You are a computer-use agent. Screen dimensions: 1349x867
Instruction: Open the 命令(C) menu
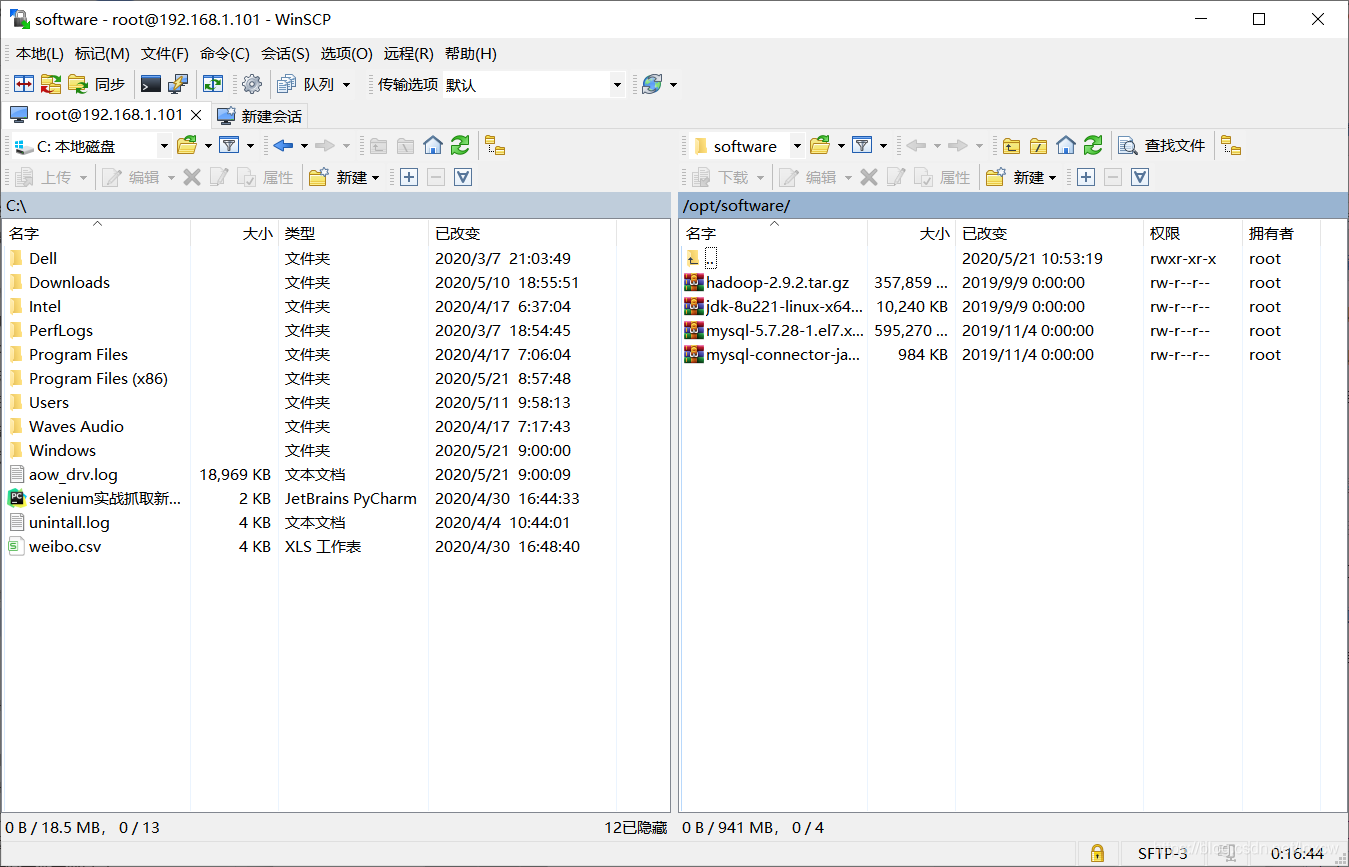click(x=225, y=54)
